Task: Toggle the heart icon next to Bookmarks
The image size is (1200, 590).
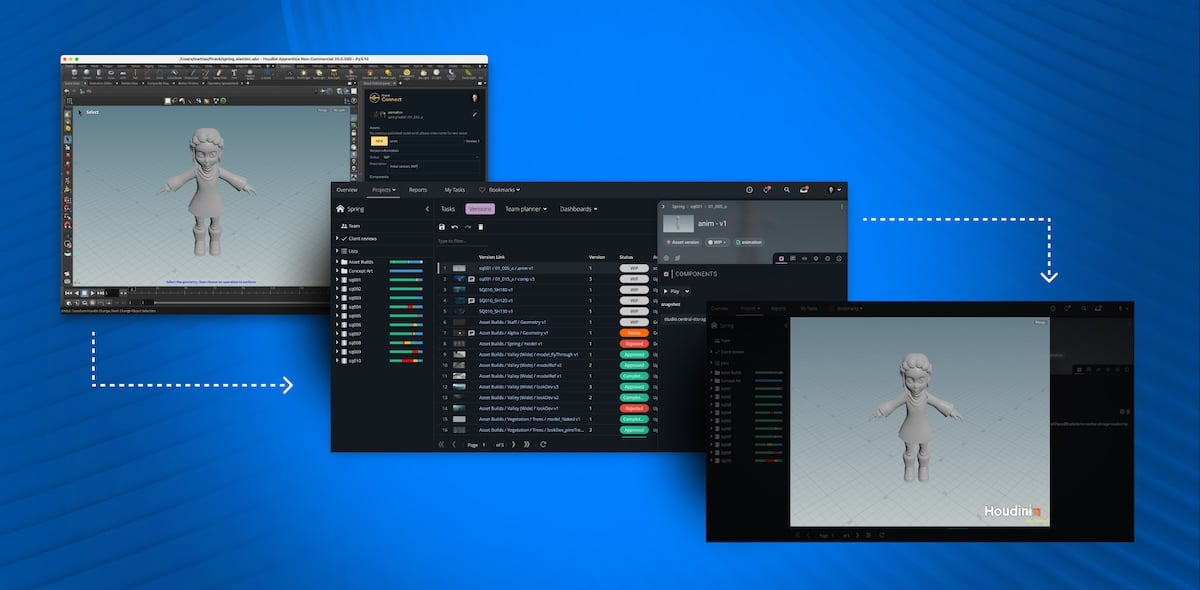Action: 481,190
